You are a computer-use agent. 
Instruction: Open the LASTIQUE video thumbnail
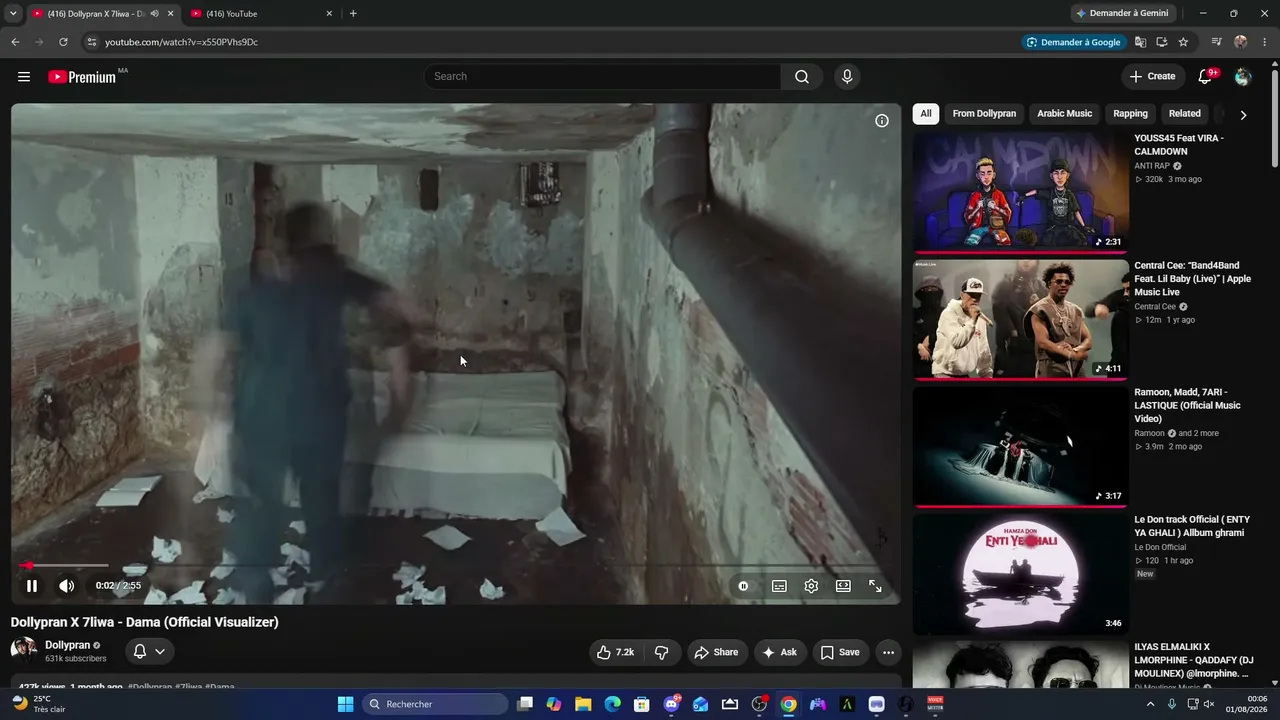point(1021,447)
